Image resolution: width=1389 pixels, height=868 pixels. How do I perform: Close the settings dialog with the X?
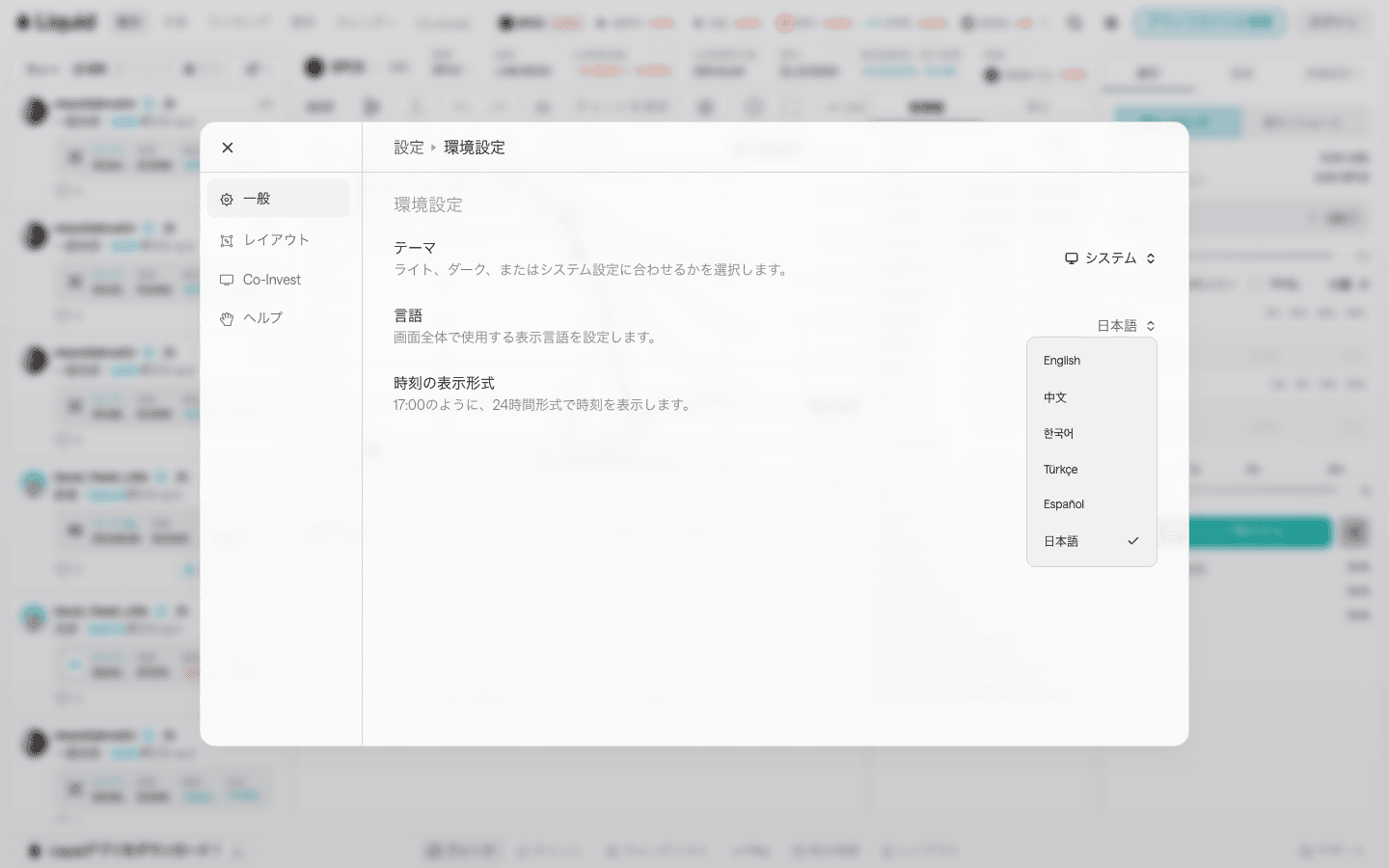click(228, 148)
